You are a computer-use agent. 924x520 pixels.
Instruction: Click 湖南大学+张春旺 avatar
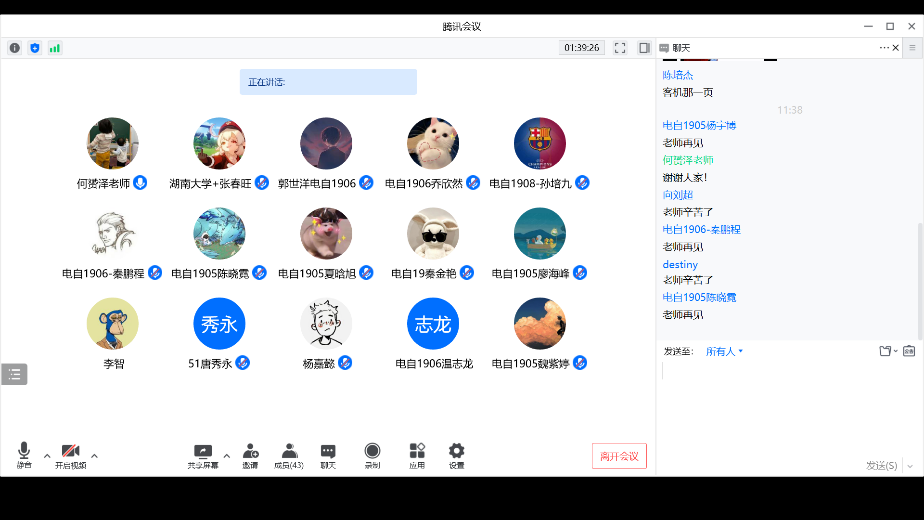point(219,143)
